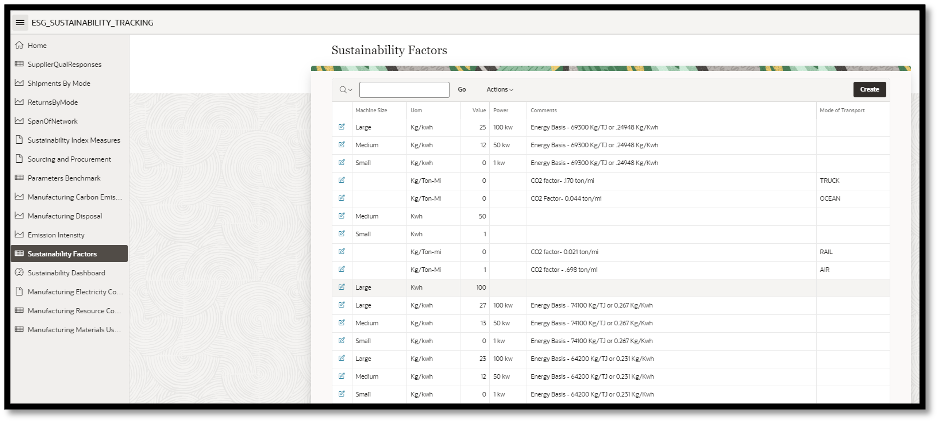Image resolution: width=939 pixels, height=422 pixels.
Task: Toggle the hamburger navigation menu
Action: 20,22
